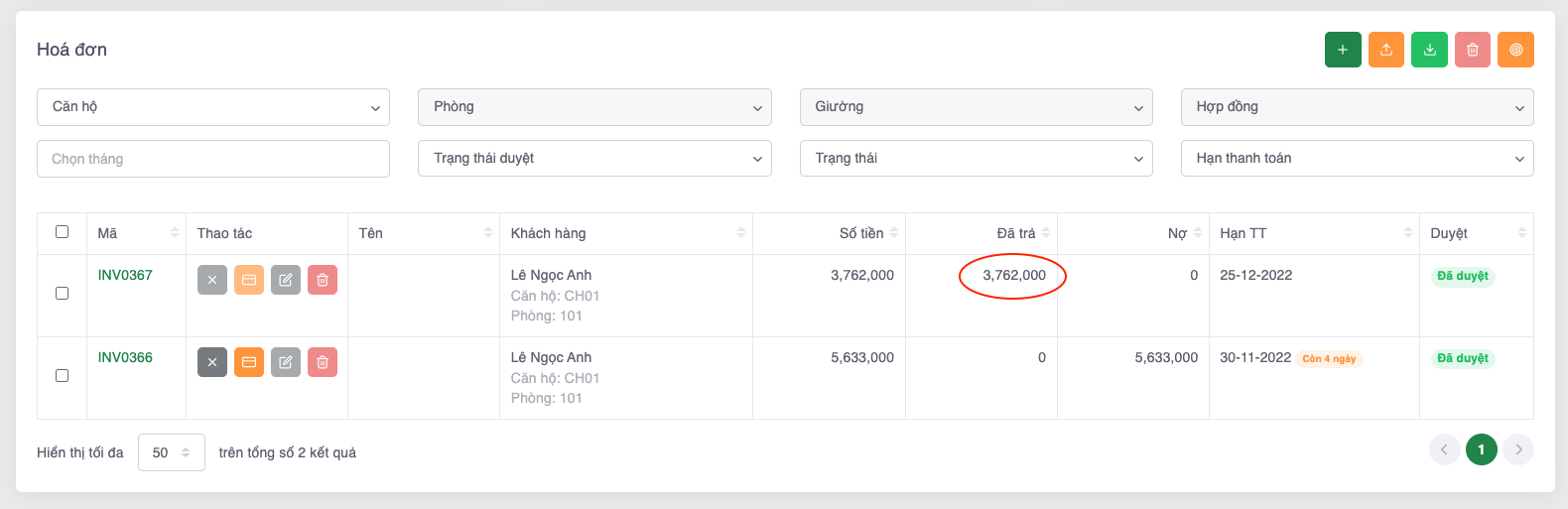Check the box for invoice INV0366
Viewport: 1568px width, 509px height.
(62, 376)
